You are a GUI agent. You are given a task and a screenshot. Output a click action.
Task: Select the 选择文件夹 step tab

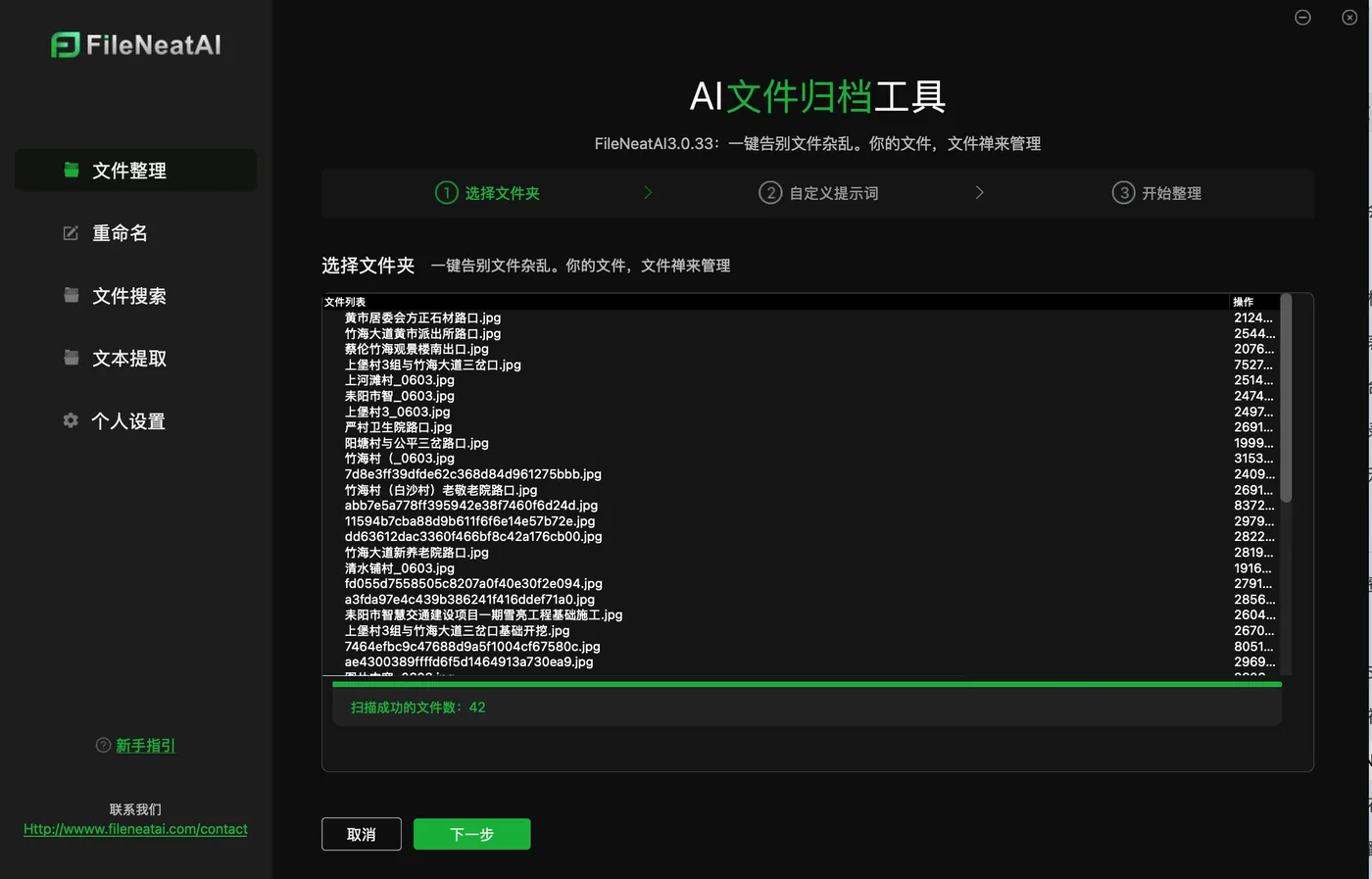(x=487, y=193)
